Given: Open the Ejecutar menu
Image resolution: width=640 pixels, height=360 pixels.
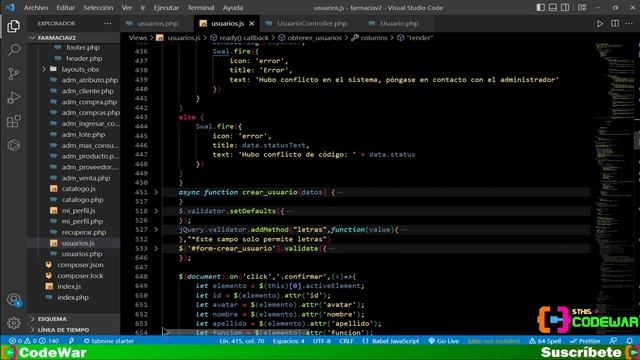Looking at the screenshot, I should tap(166, 8).
